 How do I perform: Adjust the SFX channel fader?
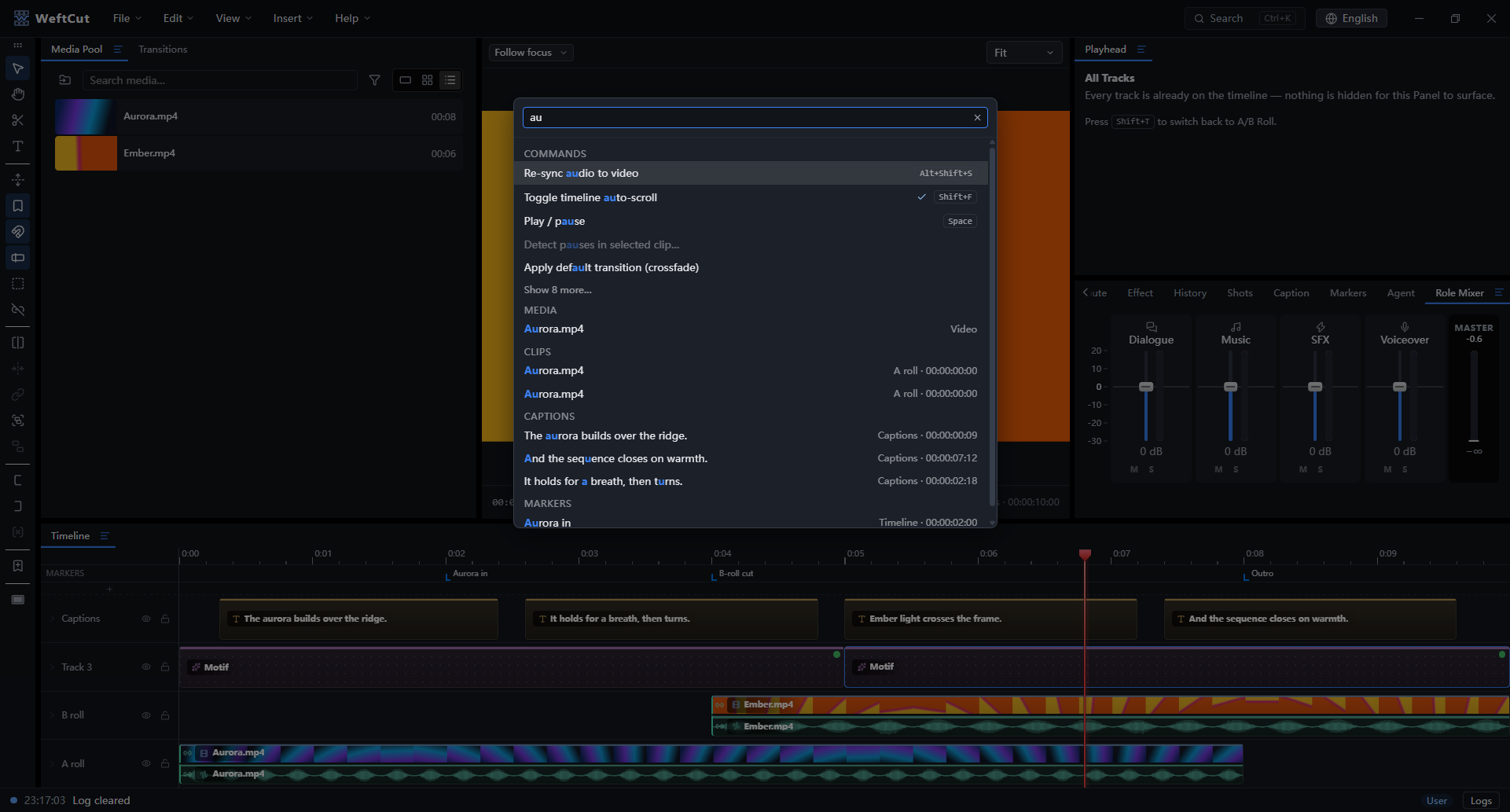click(x=1315, y=387)
